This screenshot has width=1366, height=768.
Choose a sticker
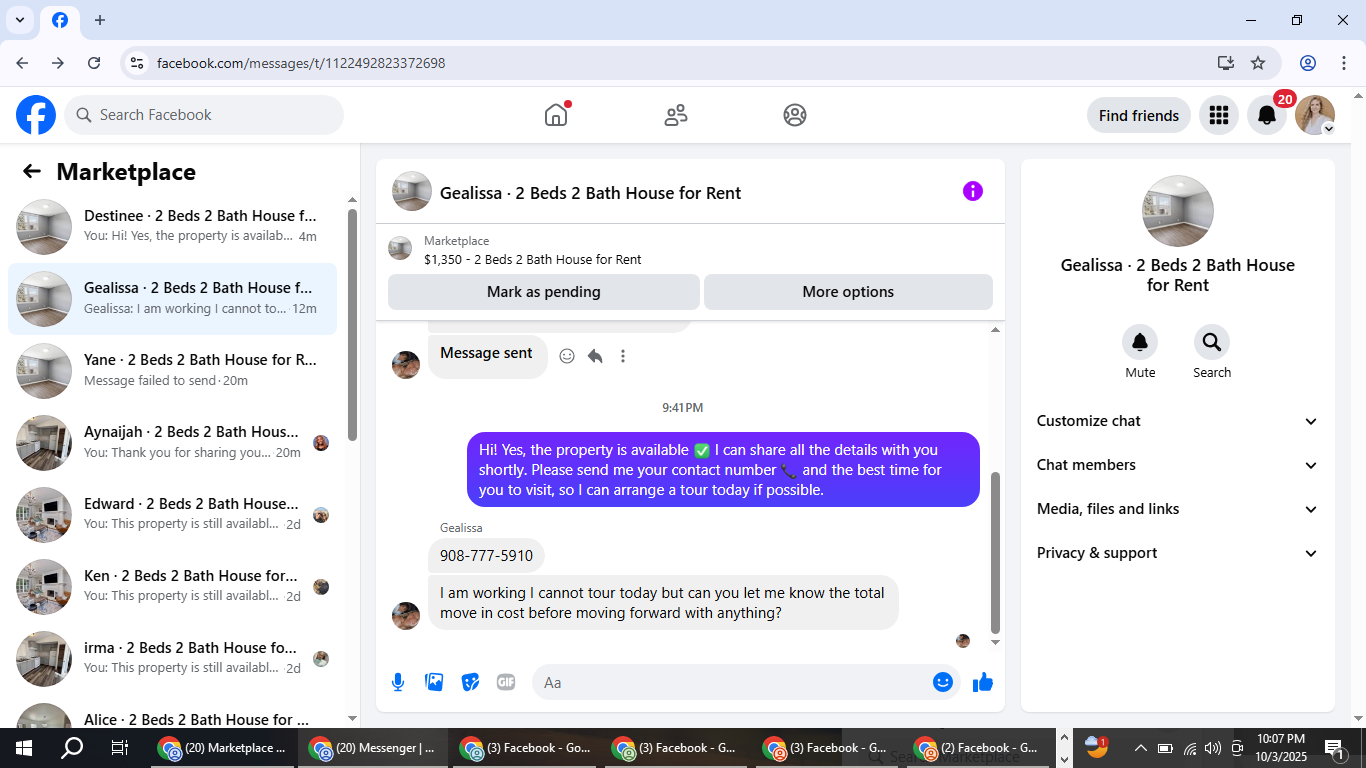pyautogui.click(x=470, y=682)
